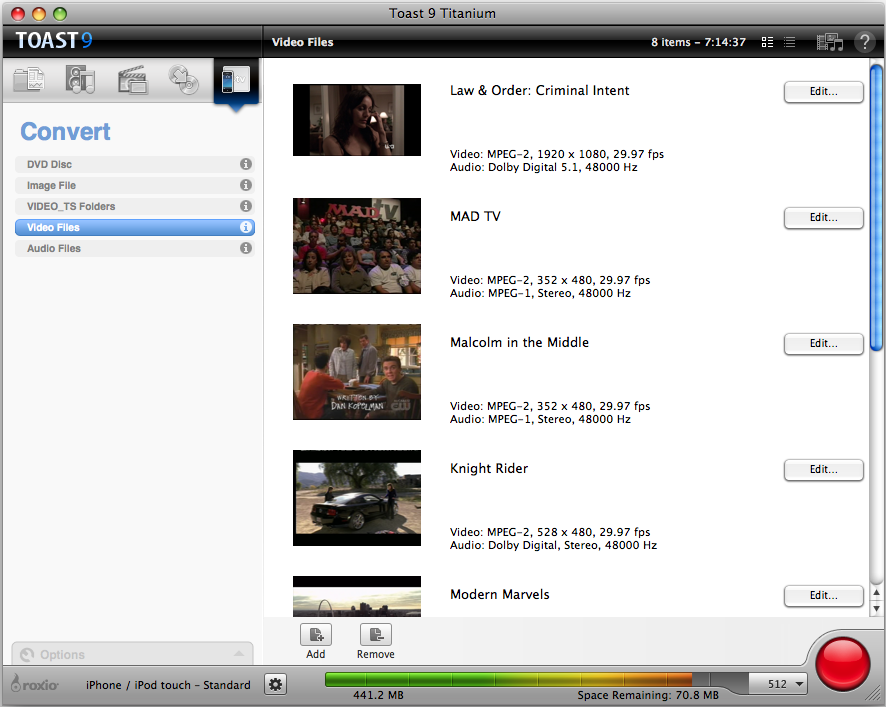Switch to compact list view
The width and height of the screenshot is (886, 707).
789,42
